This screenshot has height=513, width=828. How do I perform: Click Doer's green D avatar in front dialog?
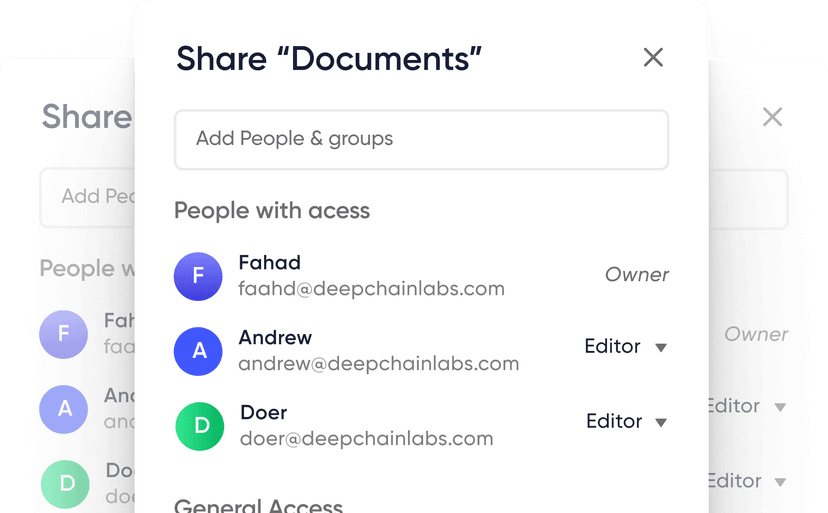click(x=200, y=426)
